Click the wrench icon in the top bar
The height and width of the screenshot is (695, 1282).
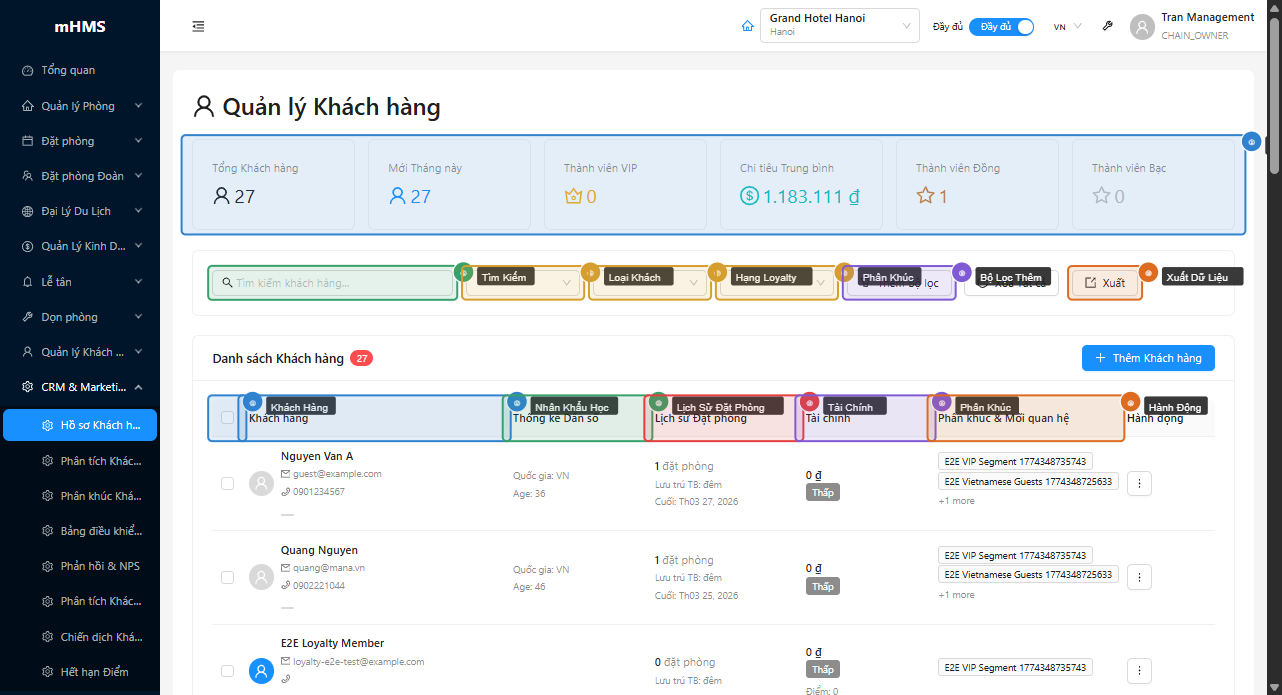pyautogui.click(x=1107, y=26)
